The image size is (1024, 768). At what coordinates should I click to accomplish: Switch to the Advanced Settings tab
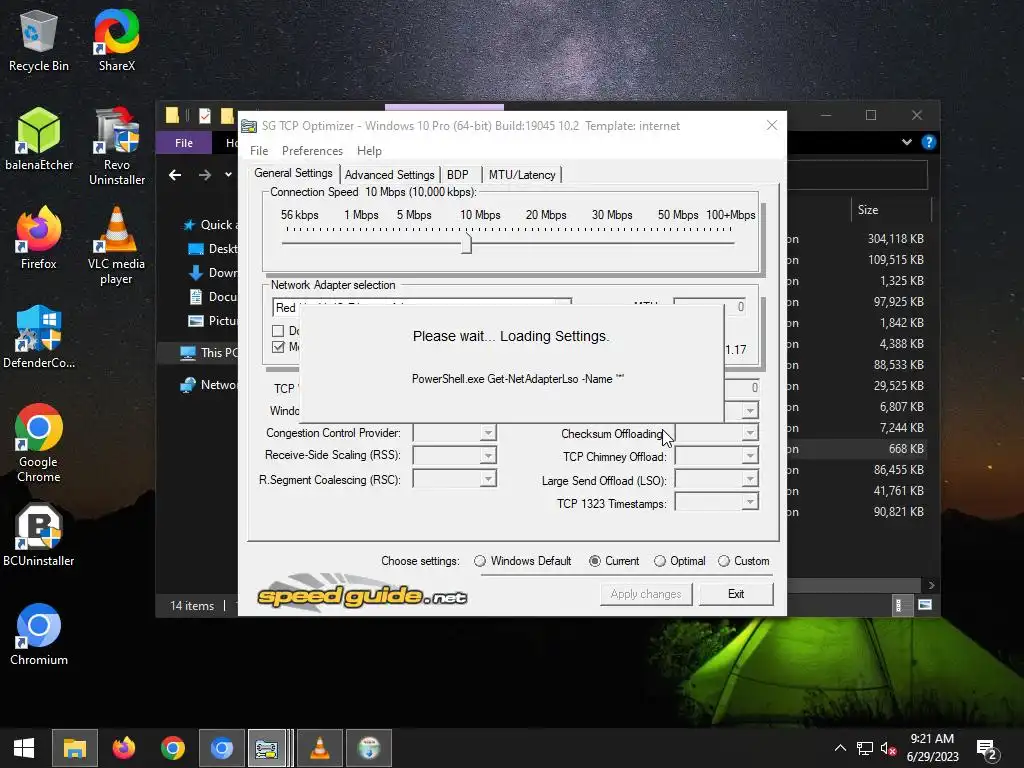pos(389,175)
